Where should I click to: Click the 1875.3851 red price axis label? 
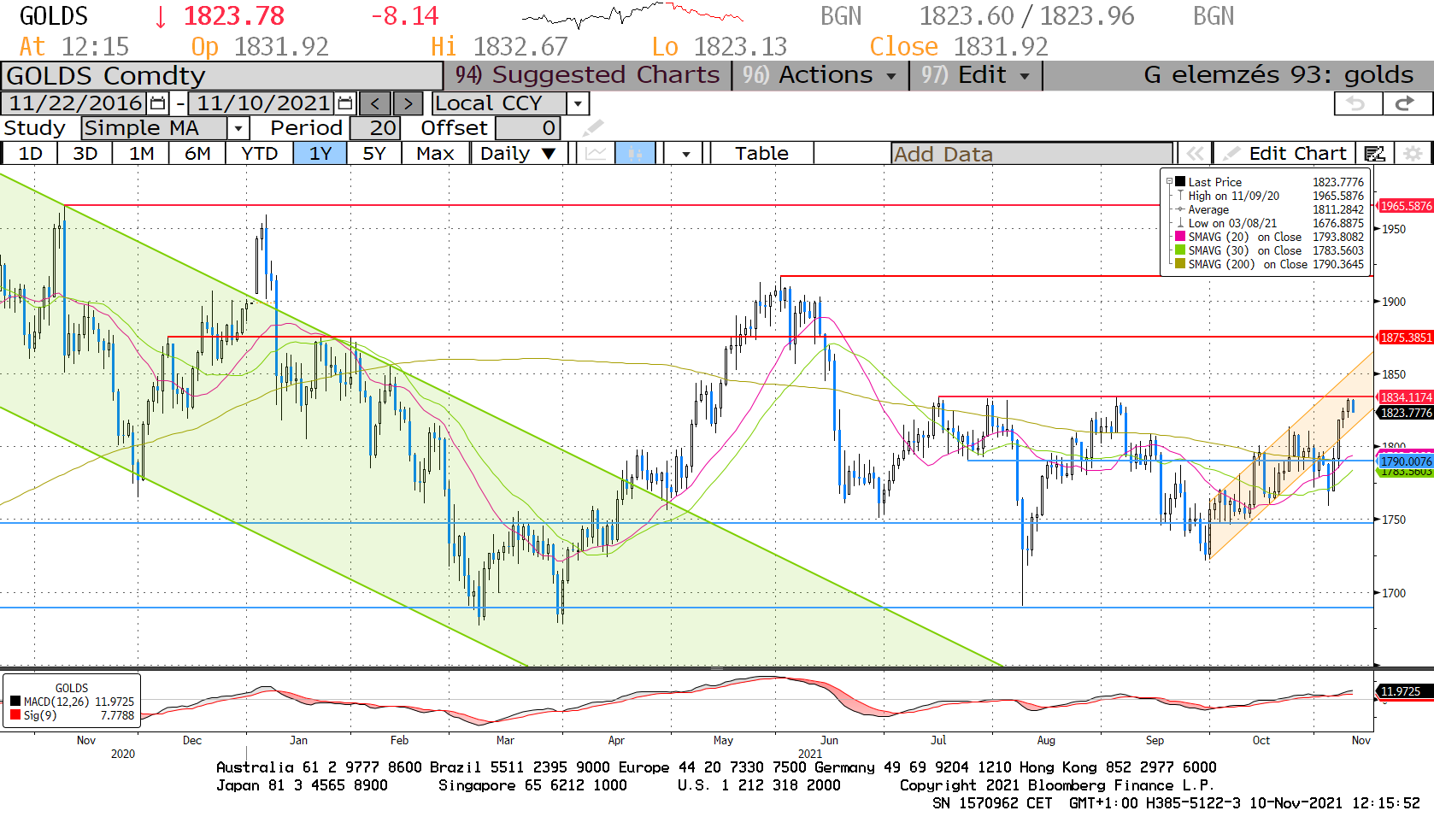point(1406,338)
